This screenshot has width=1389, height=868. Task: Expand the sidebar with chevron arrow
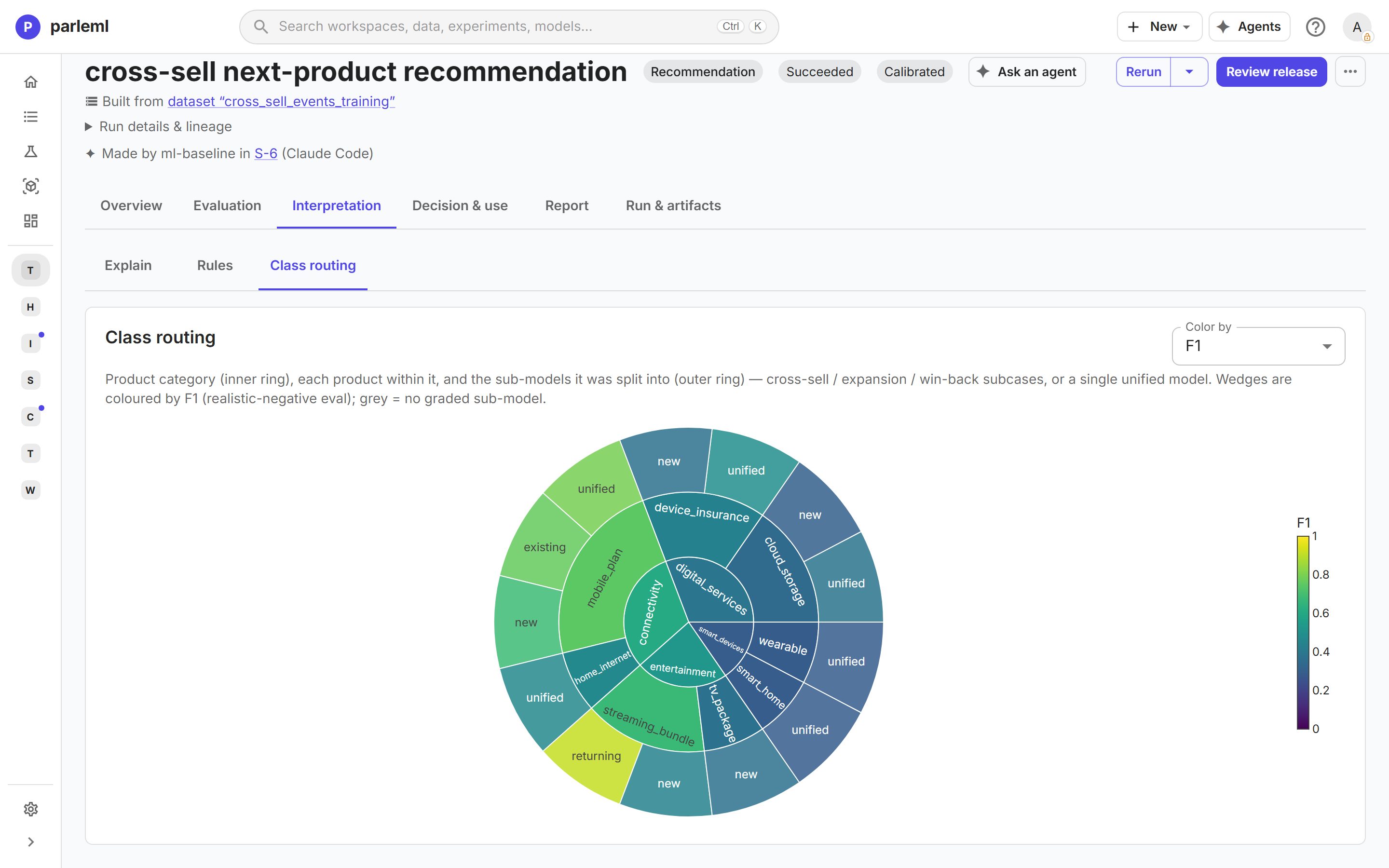pyautogui.click(x=30, y=841)
